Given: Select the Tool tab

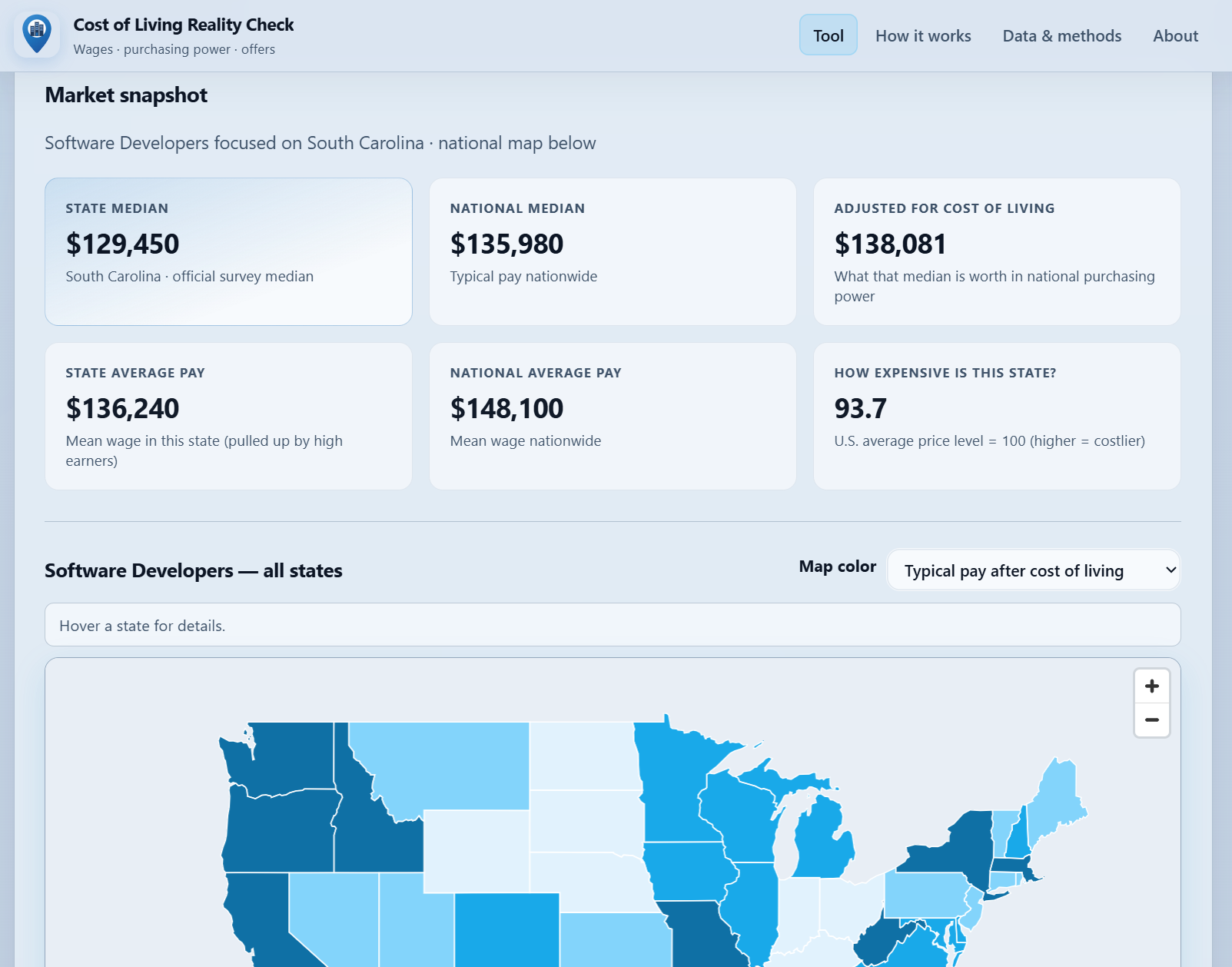Looking at the screenshot, I should (x=828, y=35).
